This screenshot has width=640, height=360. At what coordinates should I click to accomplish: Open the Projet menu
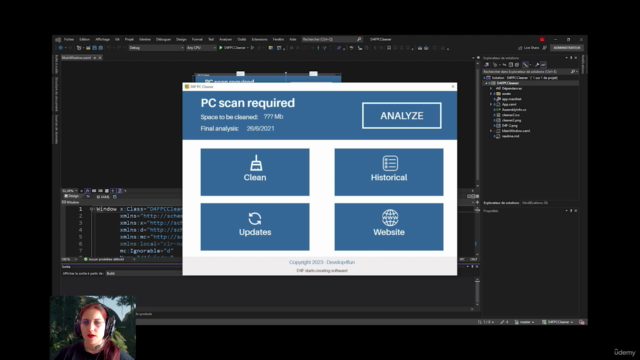click(x=129, y=40)
